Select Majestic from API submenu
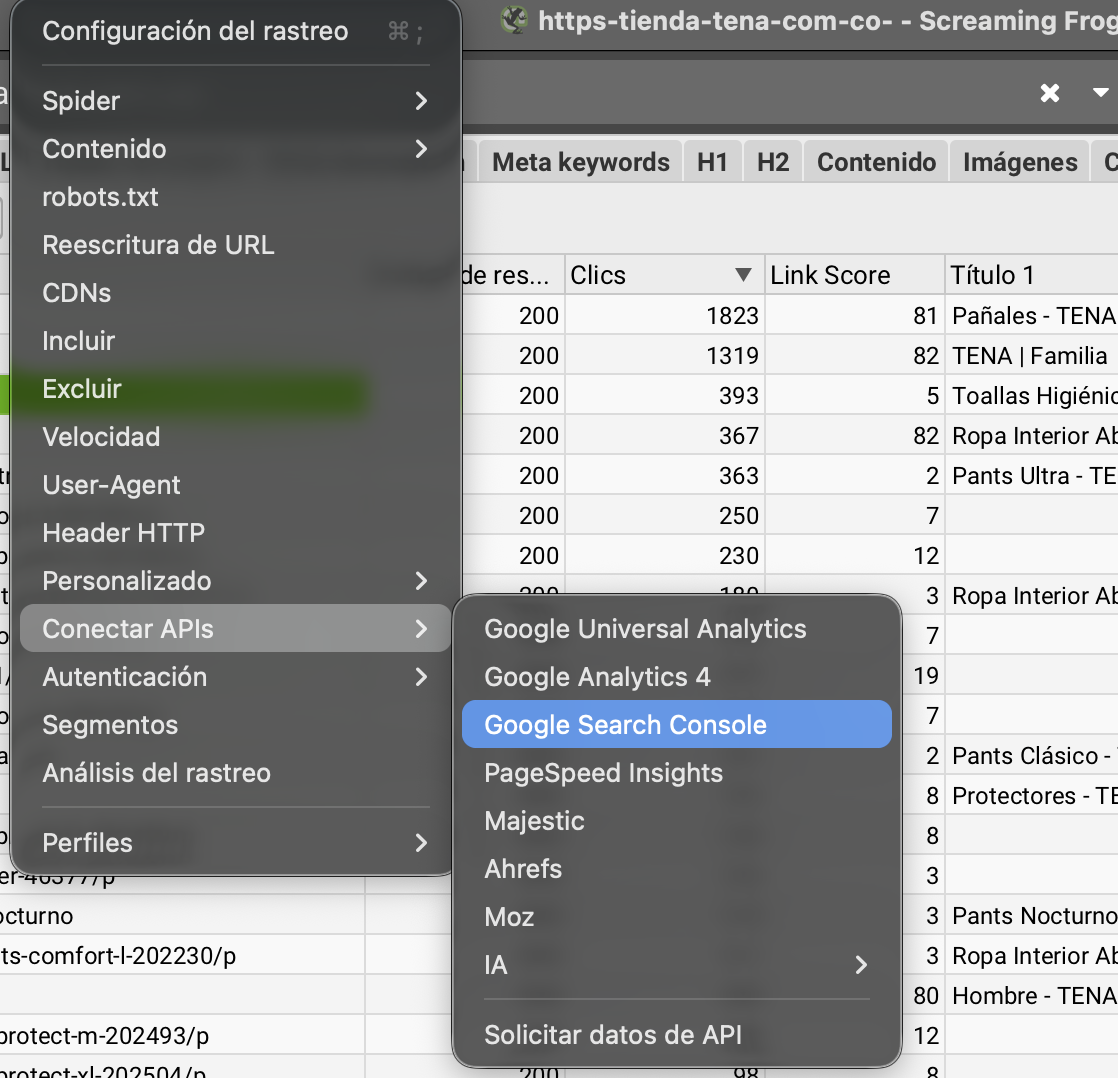This screenshot has width=1118, height=1078. 534,821
